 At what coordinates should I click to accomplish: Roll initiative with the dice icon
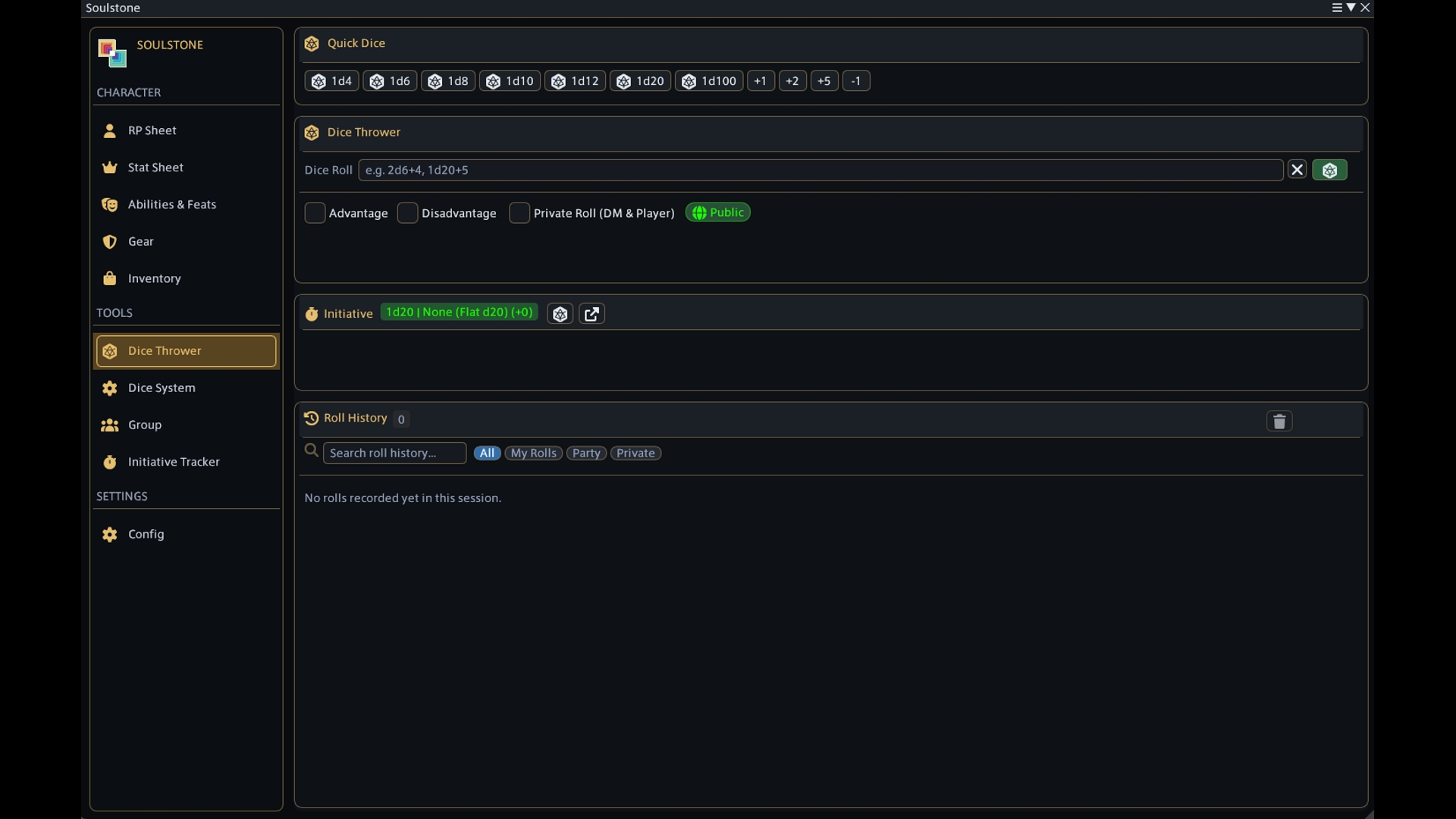560,314
